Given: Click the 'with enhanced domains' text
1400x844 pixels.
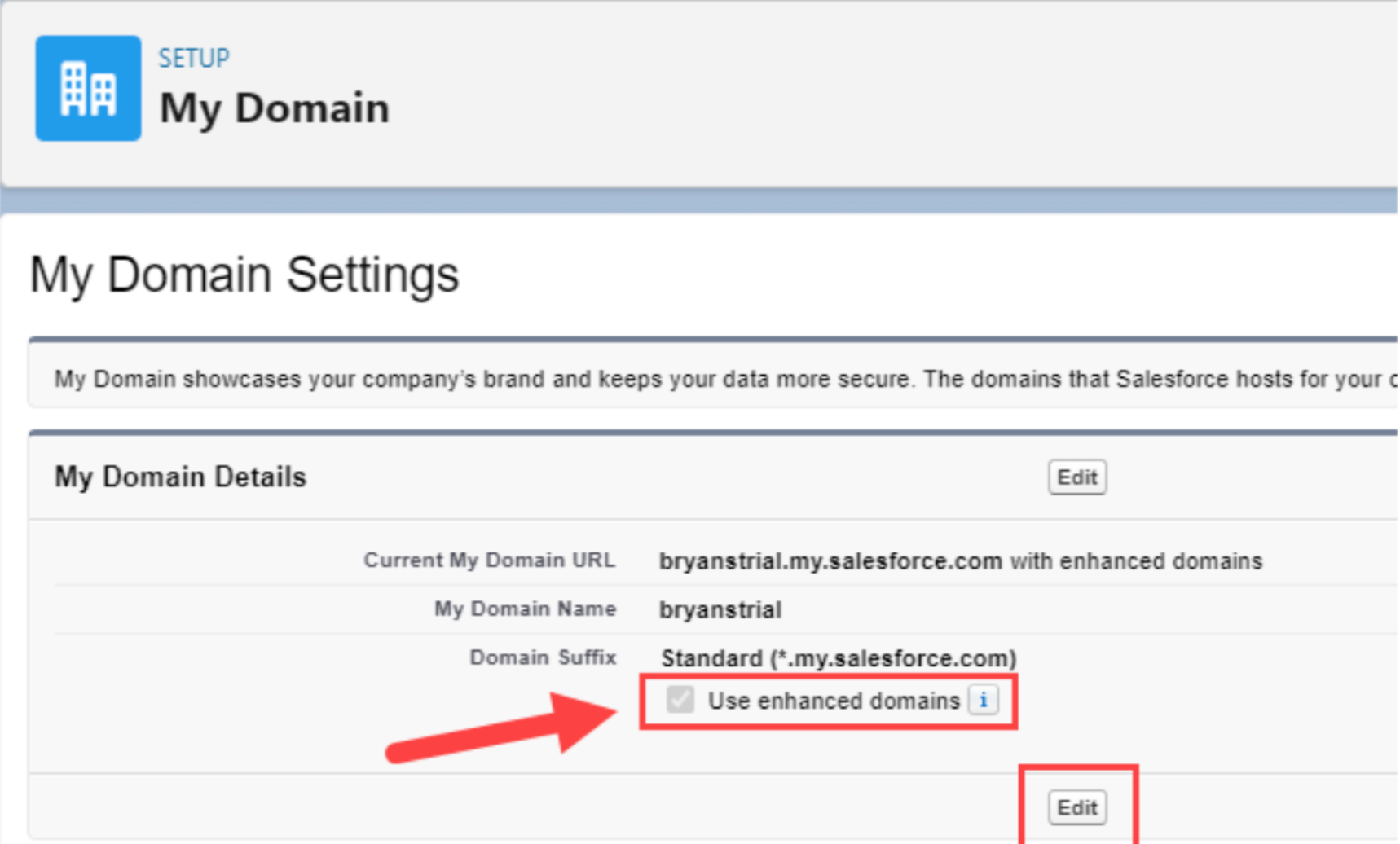Looking at the screenshot, I should [x=1136, y=561].
